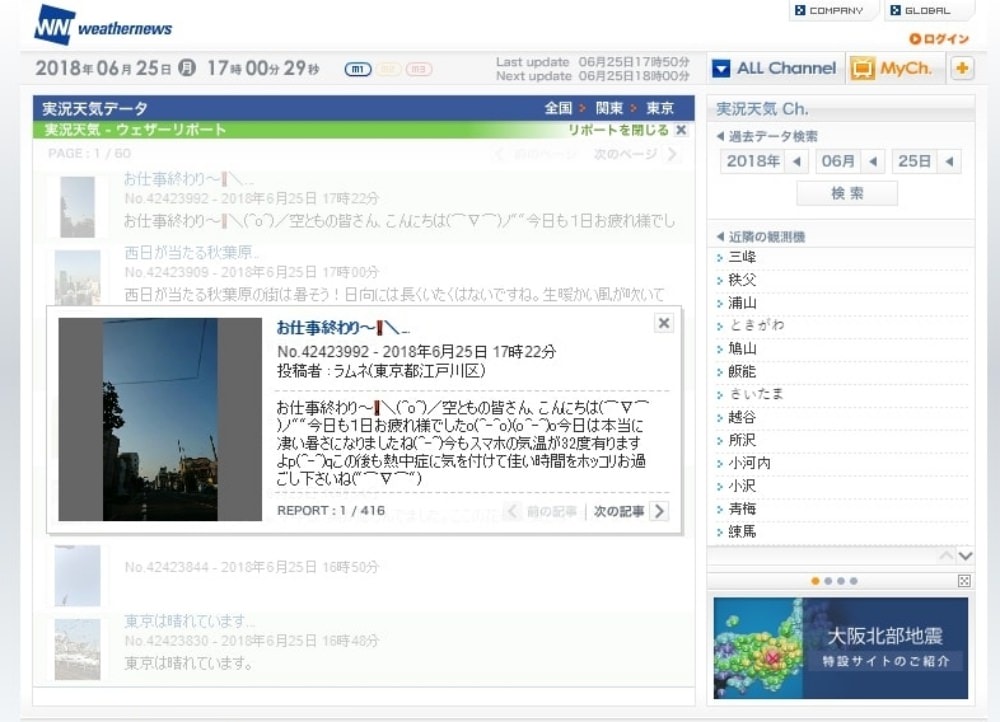Select the m2 update interval toggle
1000x722 pixels.
[388, 69]
